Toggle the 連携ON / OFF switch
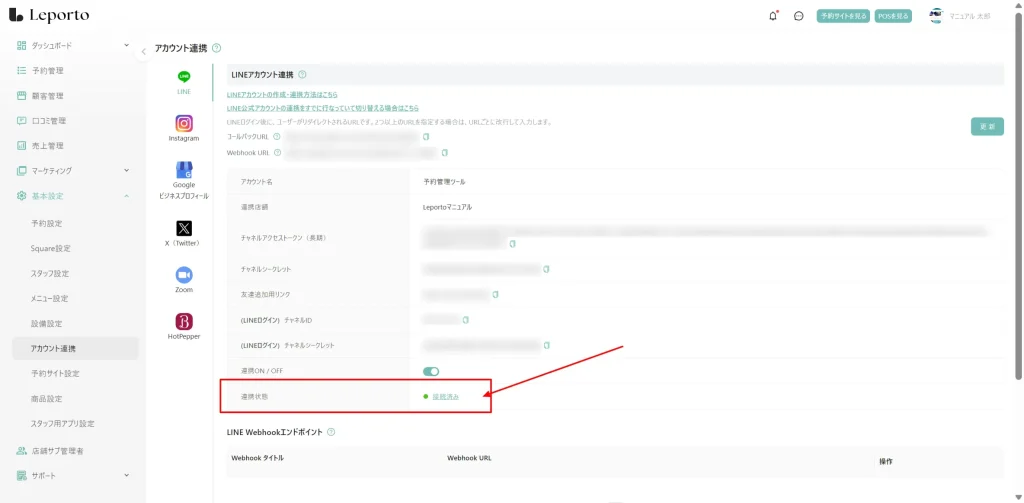The width and height of the screenshot is (1024, 503). click(x=431, y=371)
